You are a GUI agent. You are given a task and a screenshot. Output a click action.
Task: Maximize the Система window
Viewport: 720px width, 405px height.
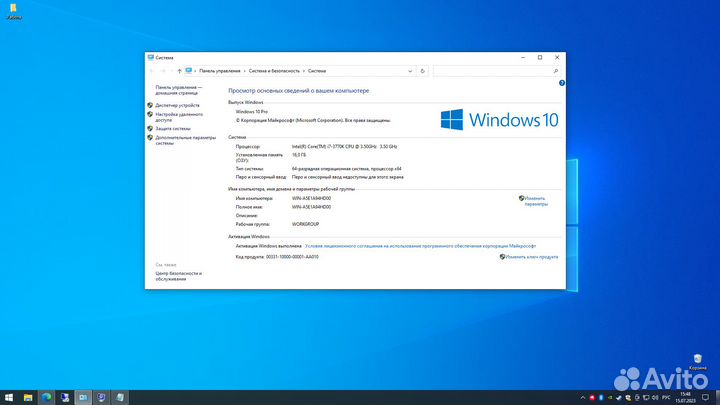pyautogui.click(x=540, y=57)
